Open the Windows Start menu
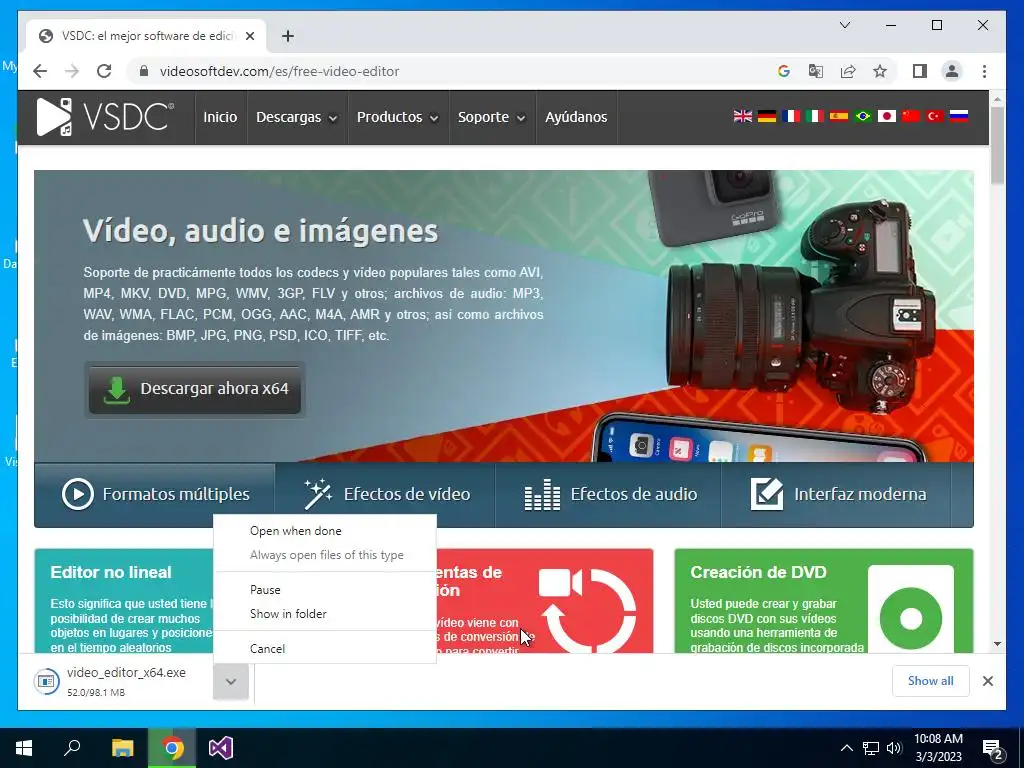The width and height of the screenshot is (1024, 768). click(x=24, y=748)
